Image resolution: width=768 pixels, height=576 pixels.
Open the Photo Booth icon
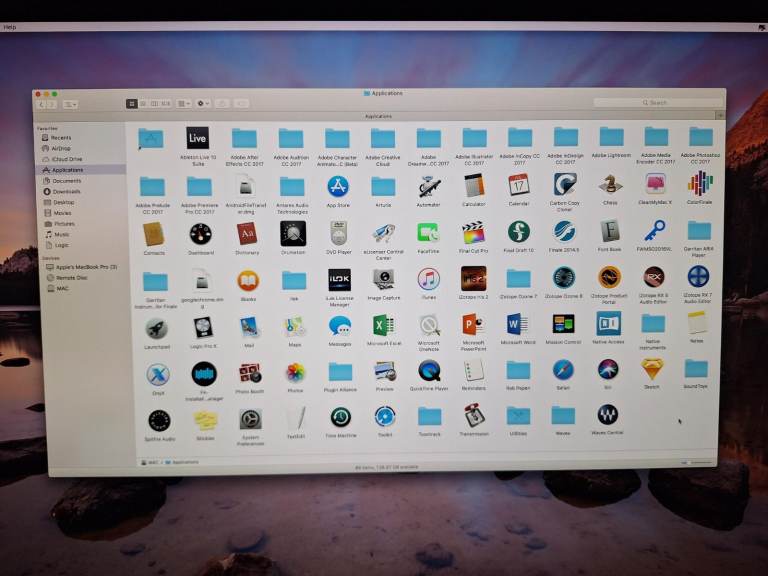tap(250, 374)
